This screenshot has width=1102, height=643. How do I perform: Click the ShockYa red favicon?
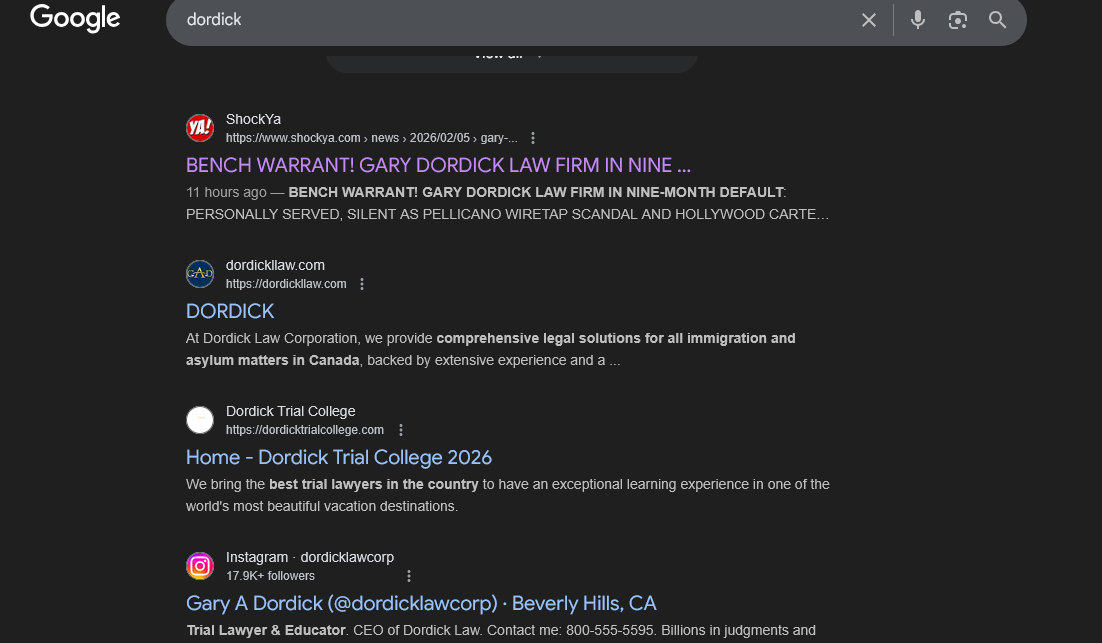(200, 128)
